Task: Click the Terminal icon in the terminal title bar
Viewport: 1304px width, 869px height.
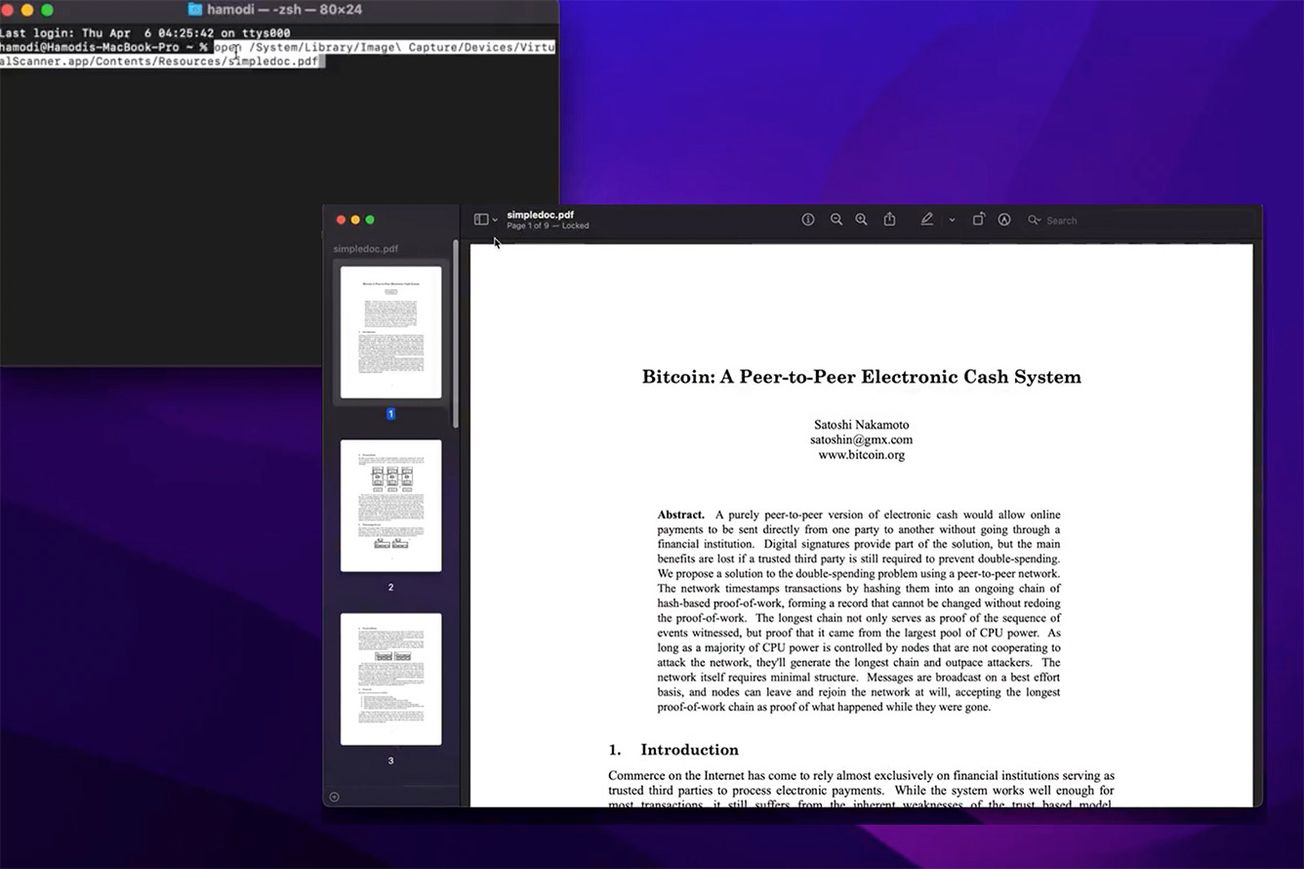Action: [x=193, y=10]
